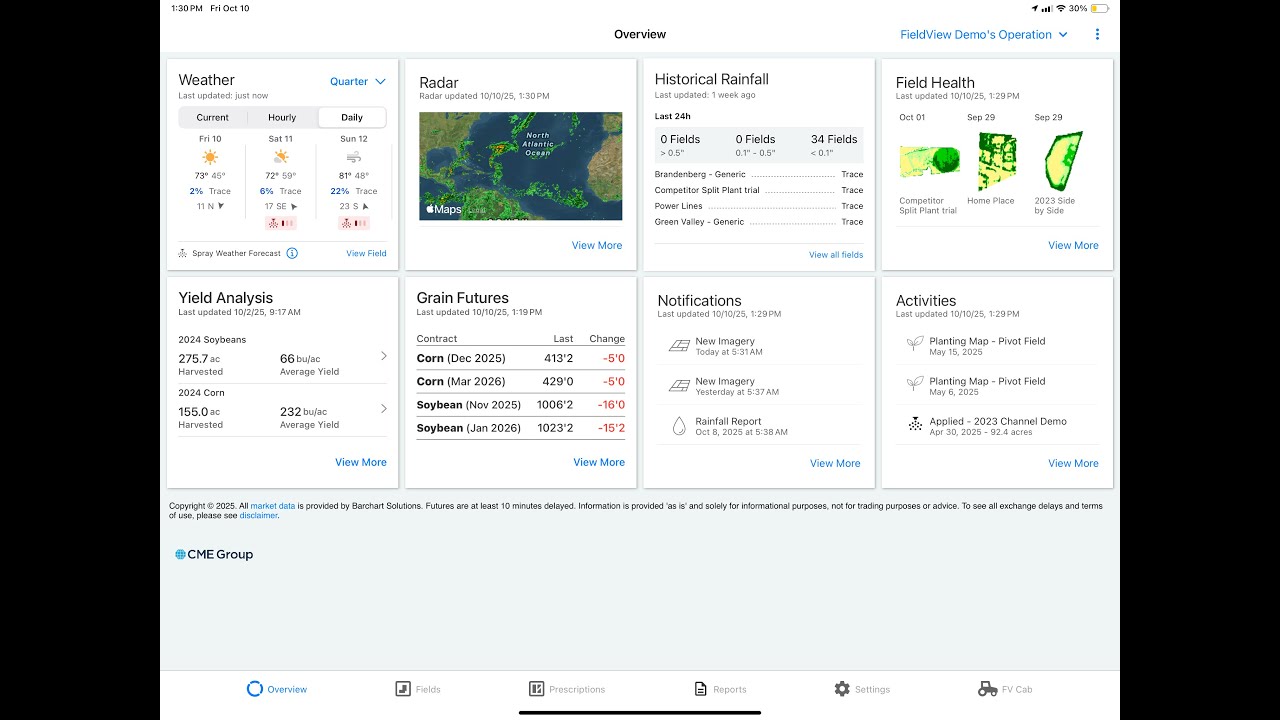1280x720 pixels.
Task: Go to the Settings tab label
Action: (872, 690)
